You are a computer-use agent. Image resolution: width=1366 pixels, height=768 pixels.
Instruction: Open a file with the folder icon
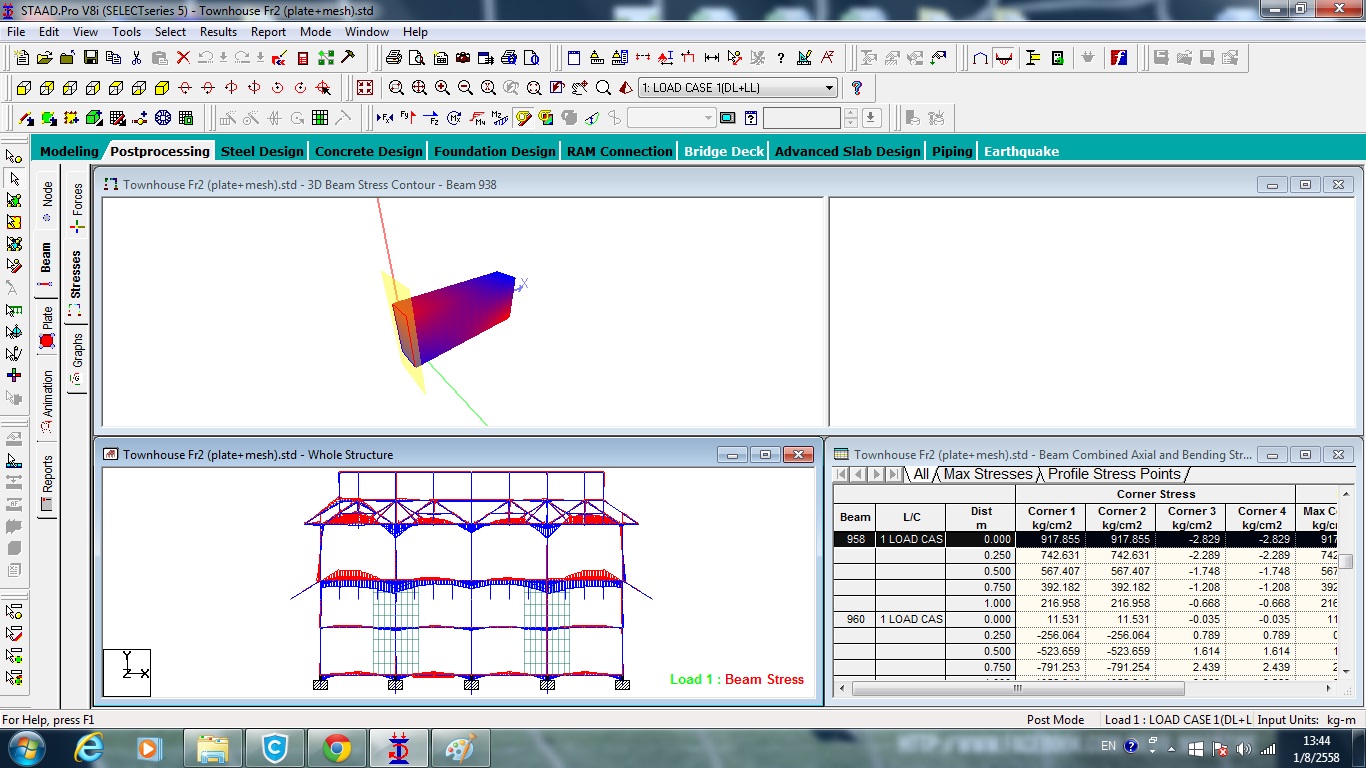(45, 57)
